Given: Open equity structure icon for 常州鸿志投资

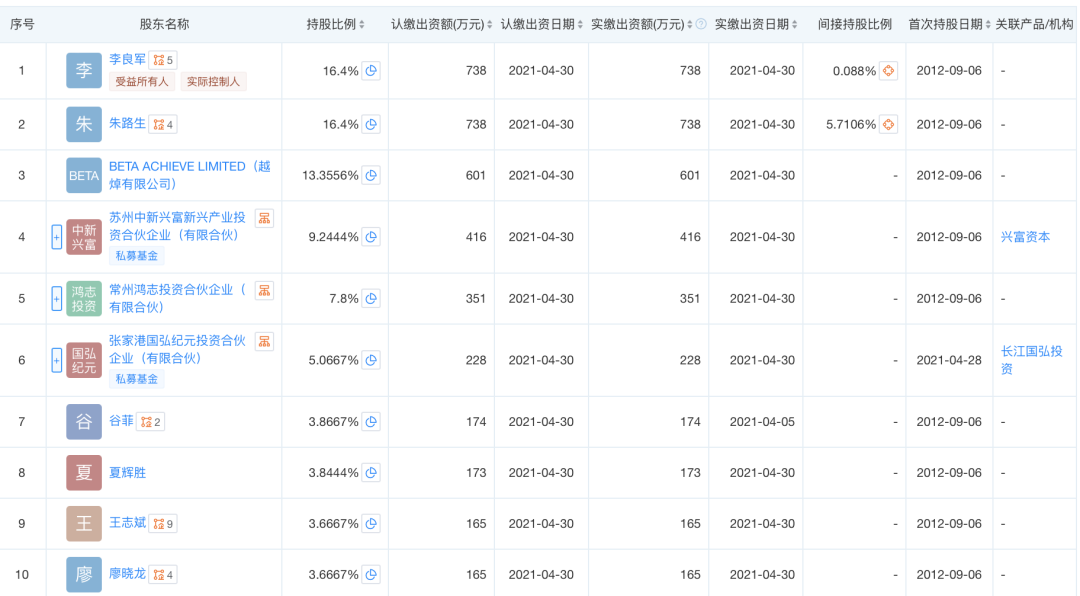Looking at the screenshot, I should 264,291.
